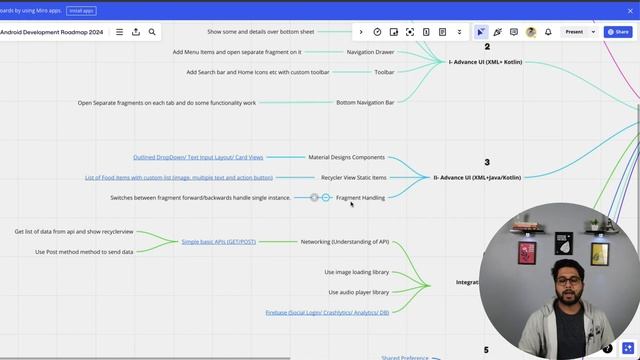
Task: Select Material Designs Components node
Action: [x=347, y=157]
